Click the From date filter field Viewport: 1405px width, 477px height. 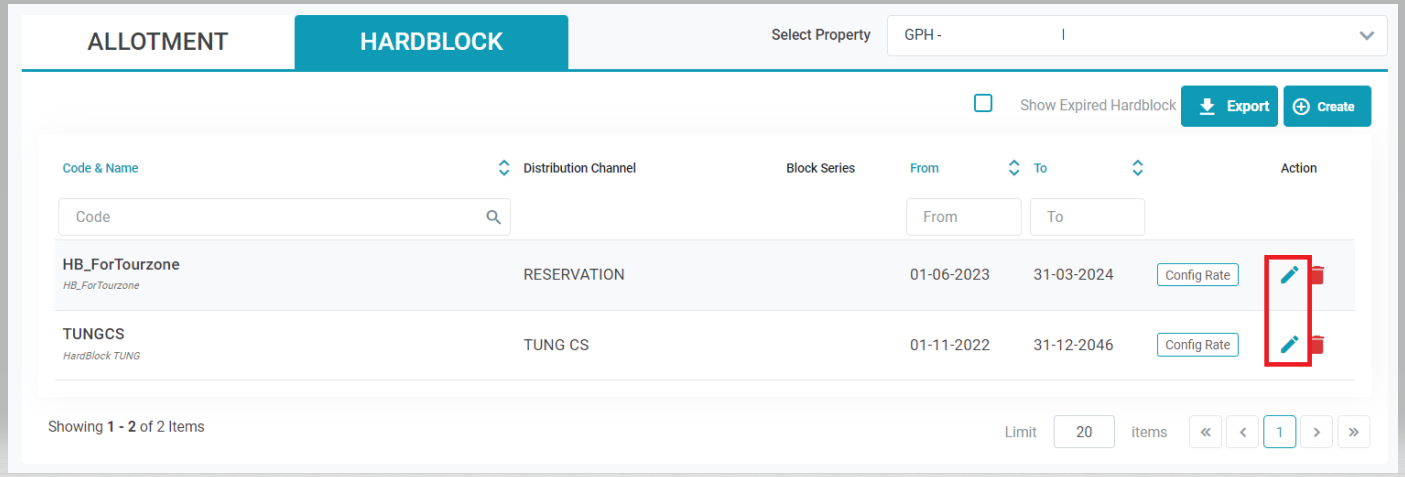962,217
